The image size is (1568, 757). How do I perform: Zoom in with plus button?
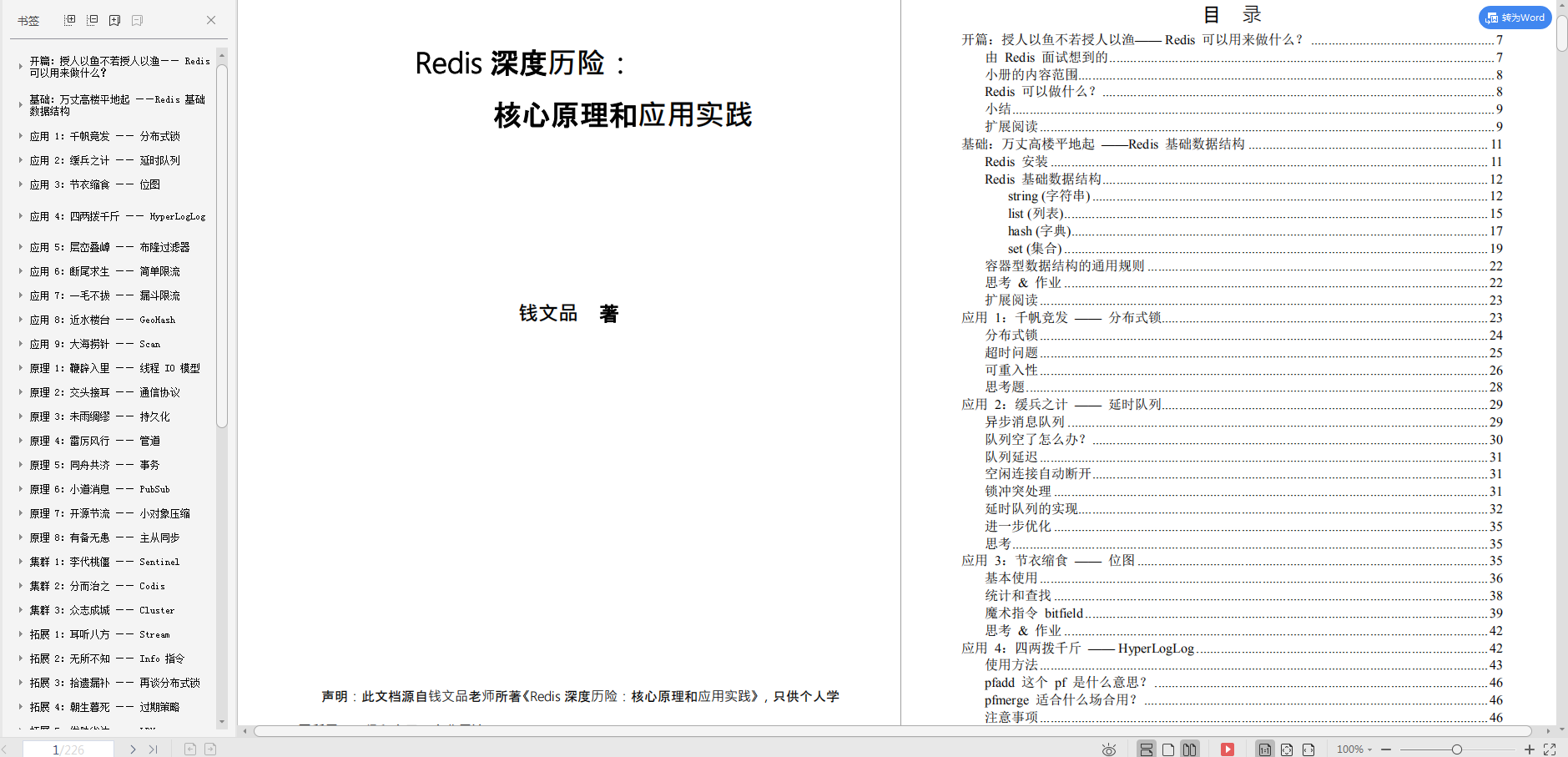pyautogui.click(x=1530, y=749)
